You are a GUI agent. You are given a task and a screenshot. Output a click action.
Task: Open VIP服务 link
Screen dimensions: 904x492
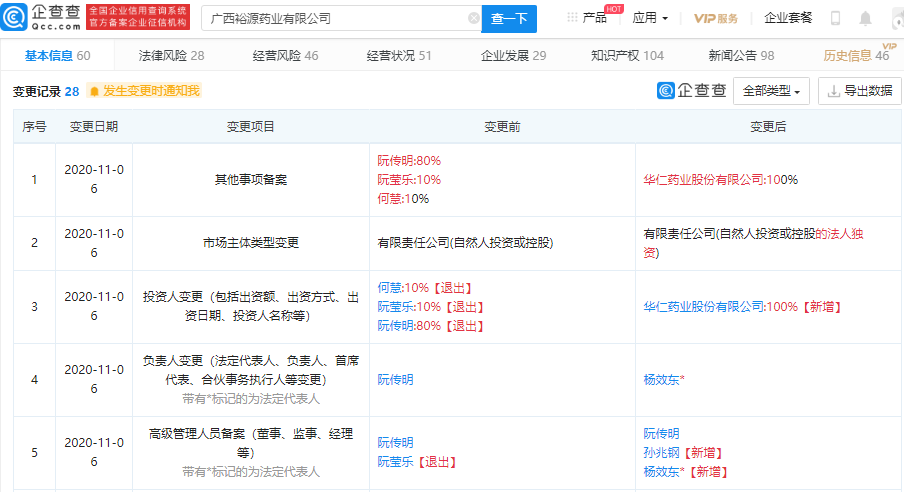click(715, 18)
